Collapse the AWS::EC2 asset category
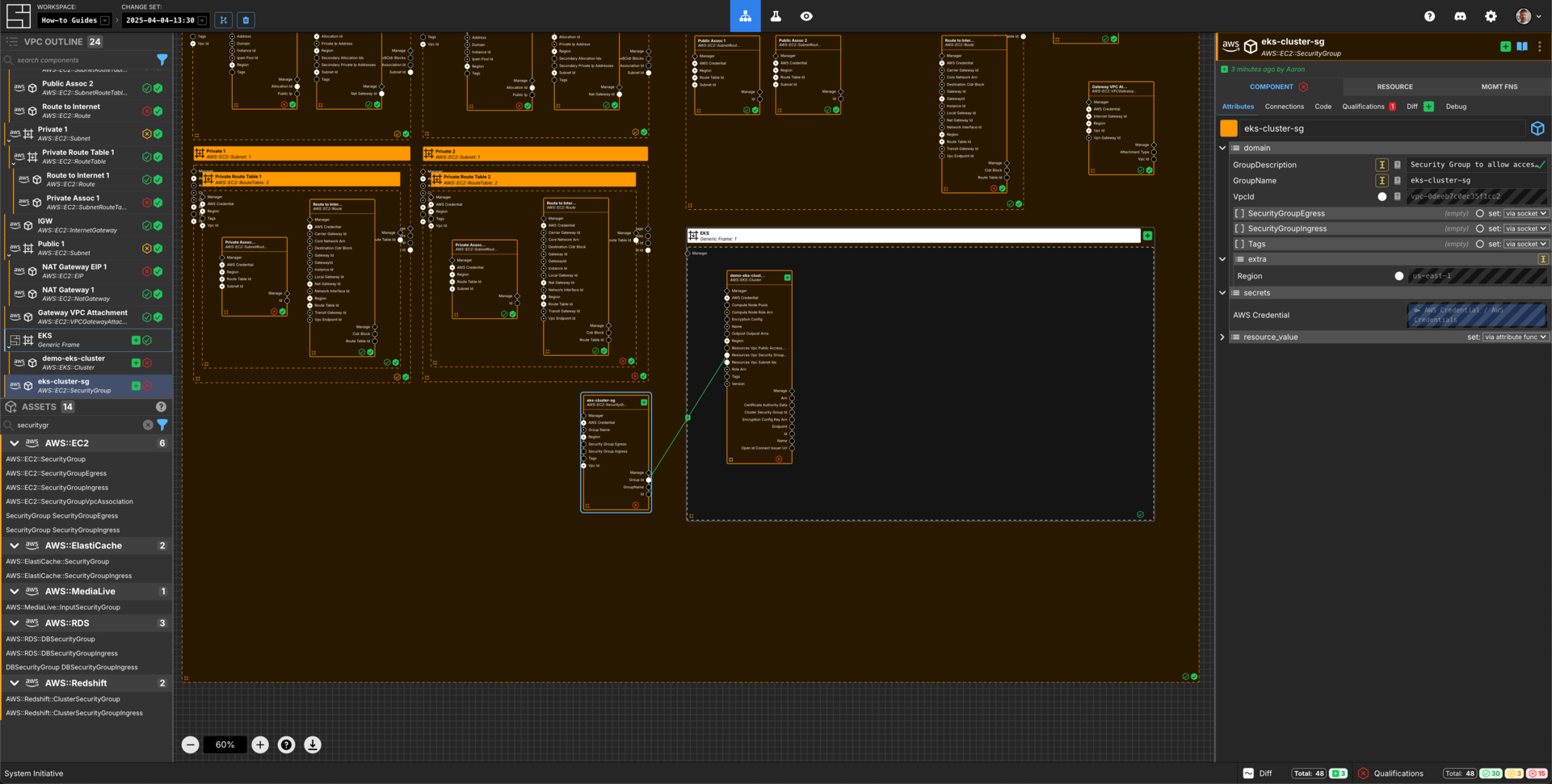The height and width of the screenshot is (784, 1552). pos(15,443)
